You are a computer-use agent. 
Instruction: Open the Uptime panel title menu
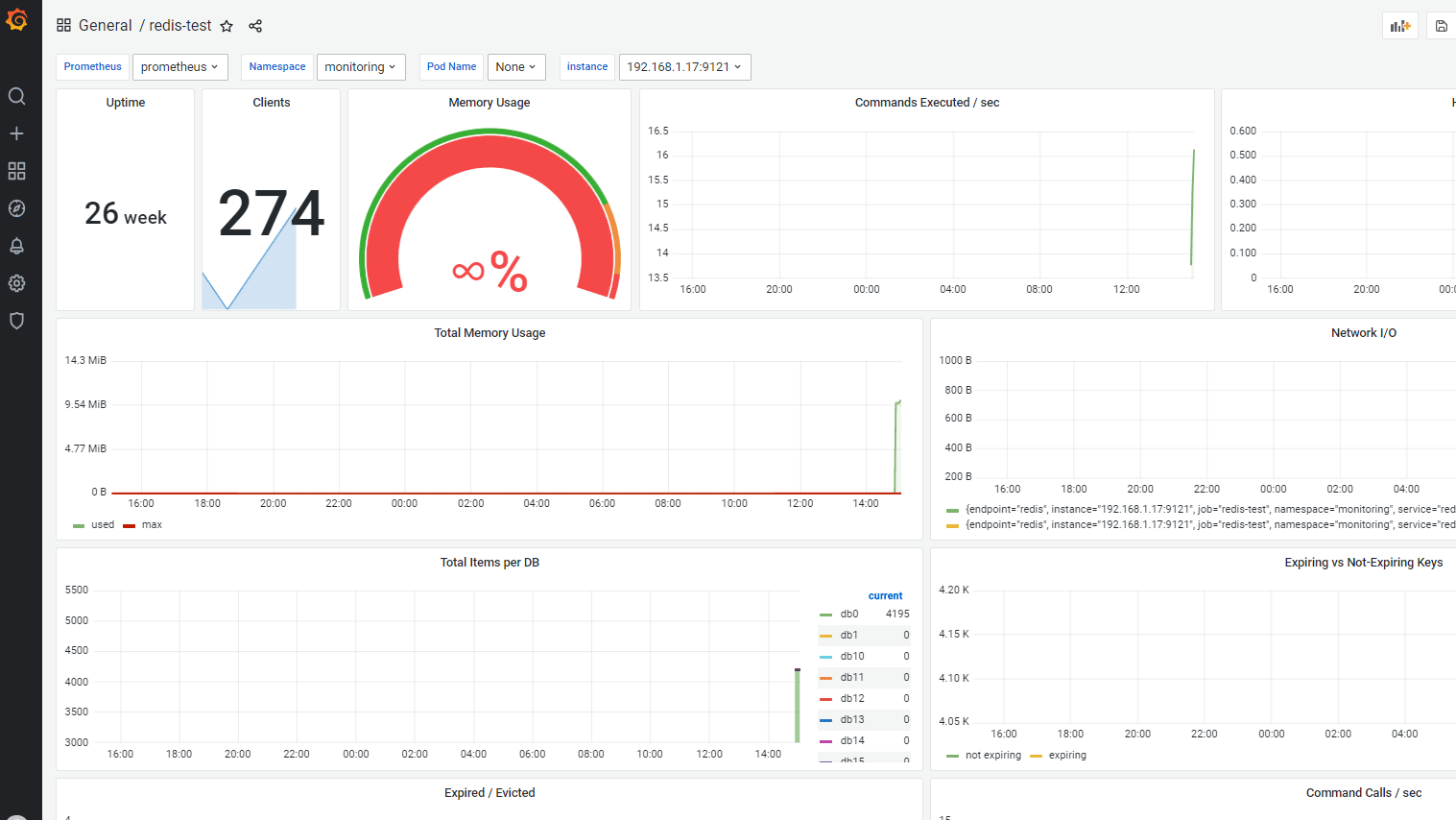(126, 103)
